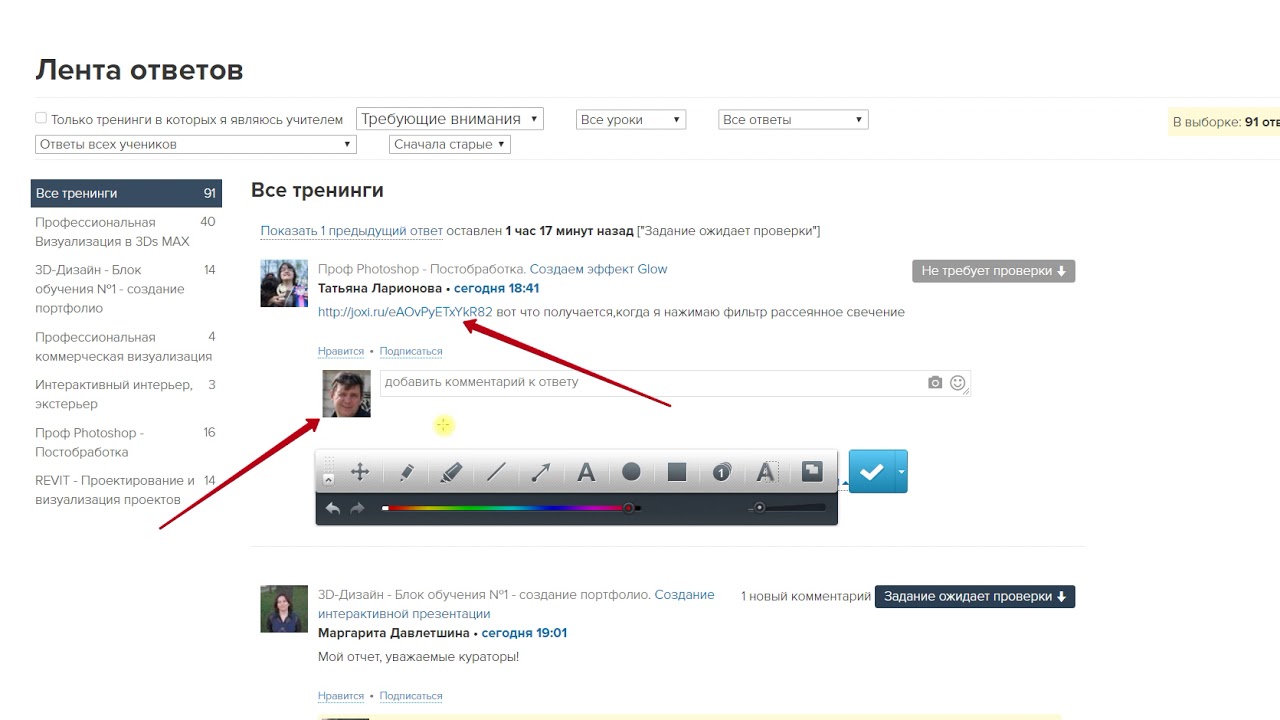
Task: Adjust the line thickness slider
Action: [788, 508]
